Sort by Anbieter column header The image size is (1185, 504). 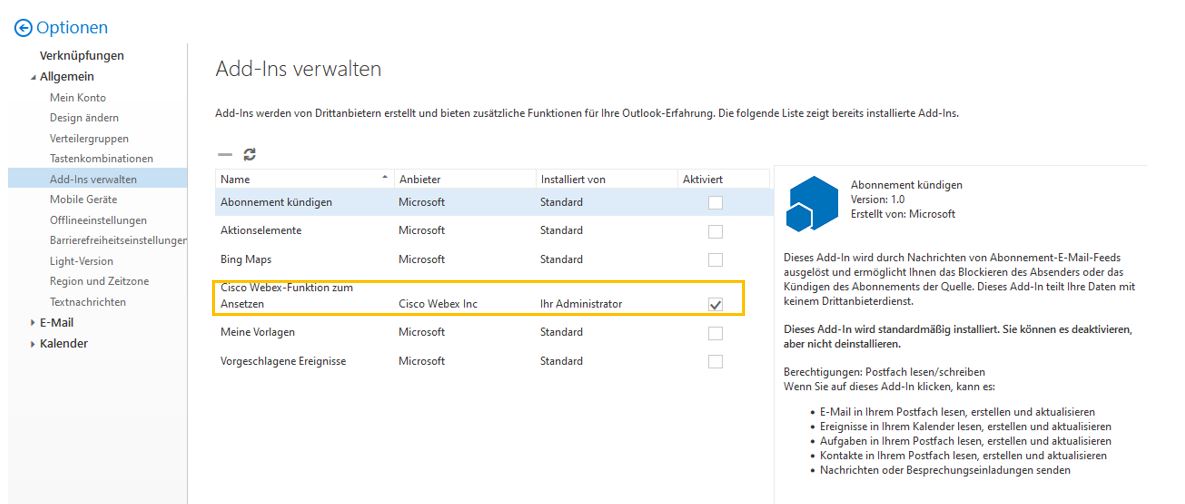420,179
